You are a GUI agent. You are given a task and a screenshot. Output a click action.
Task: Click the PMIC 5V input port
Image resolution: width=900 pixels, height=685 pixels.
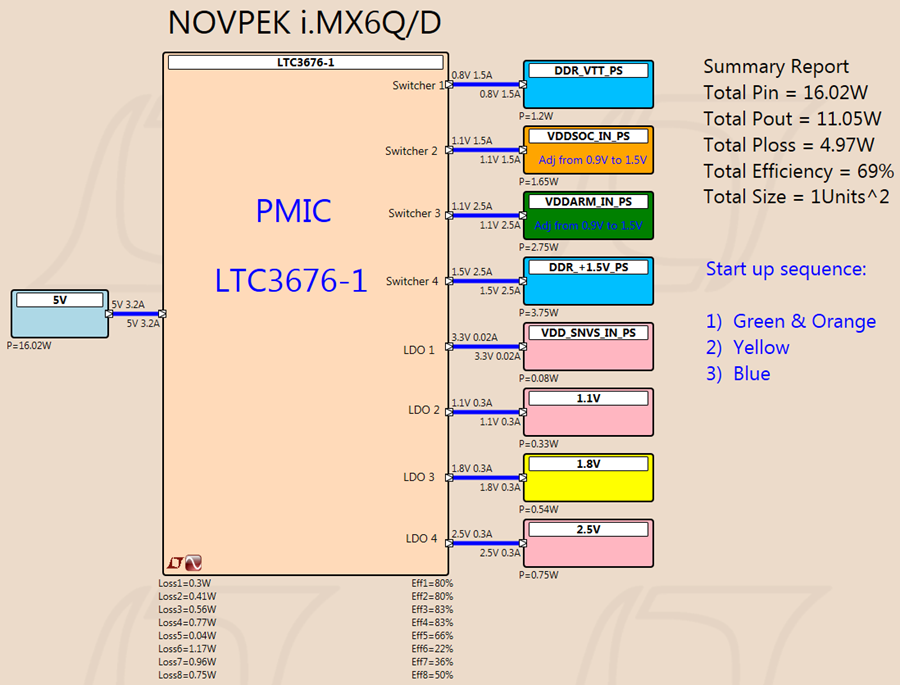click(162, 314)
